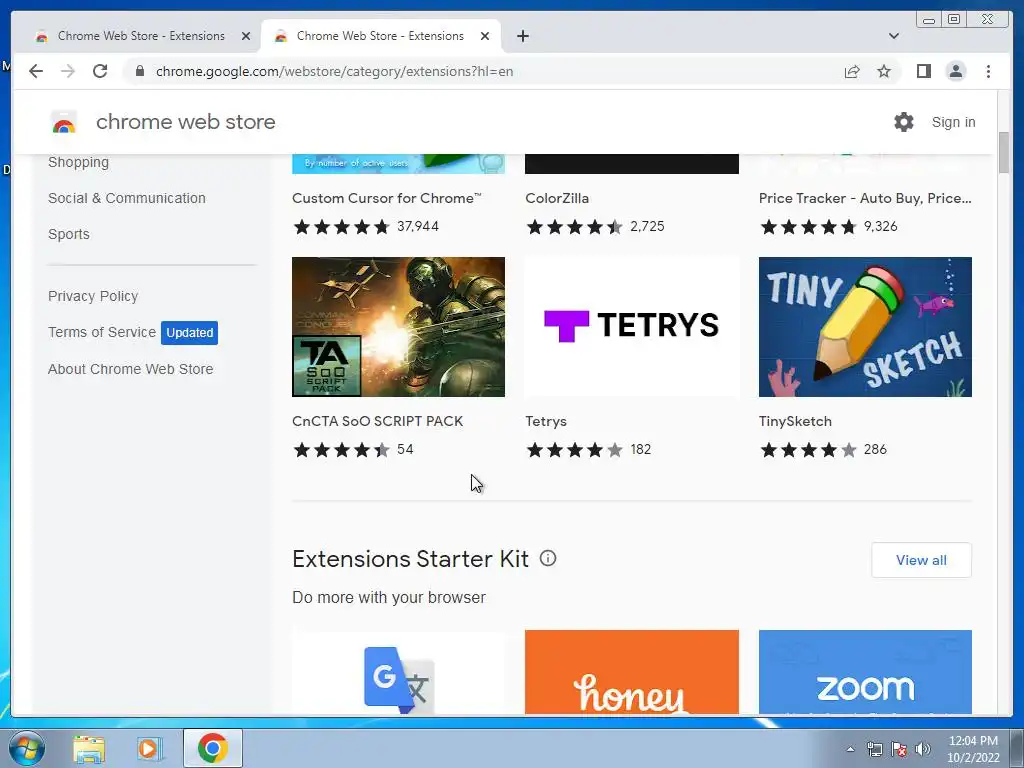1024x768 pixels.
Task: Open Terms of Service link
Action: (x=102, y=332)
